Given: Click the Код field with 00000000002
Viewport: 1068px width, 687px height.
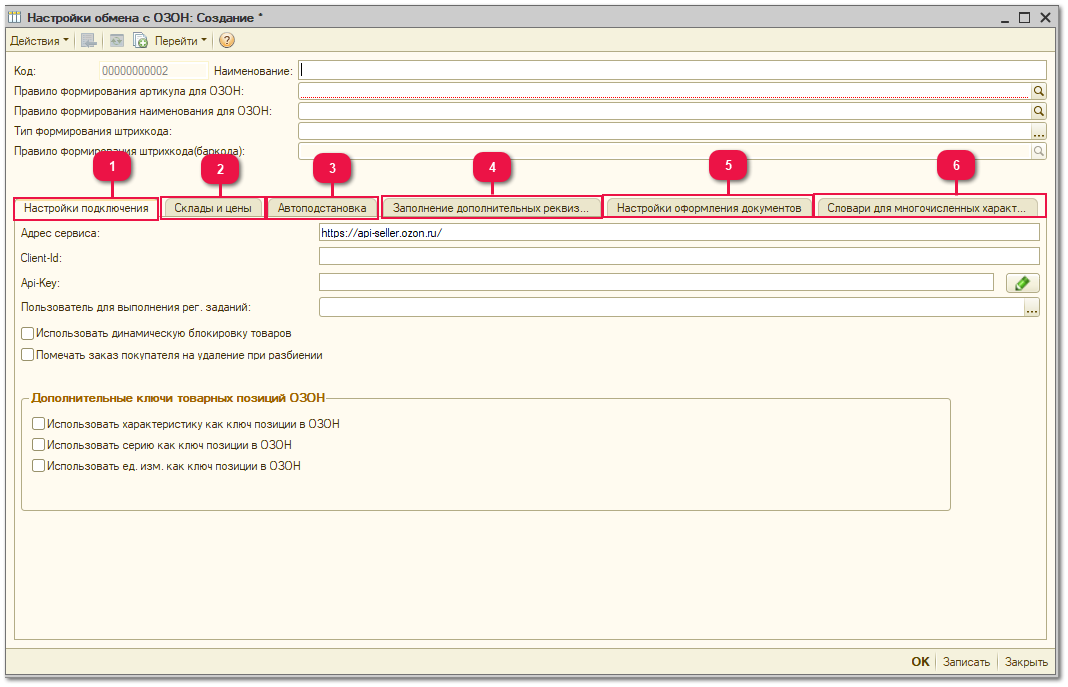Looking at the screenshot, I should pyautogui.click(x=153, y=71).
